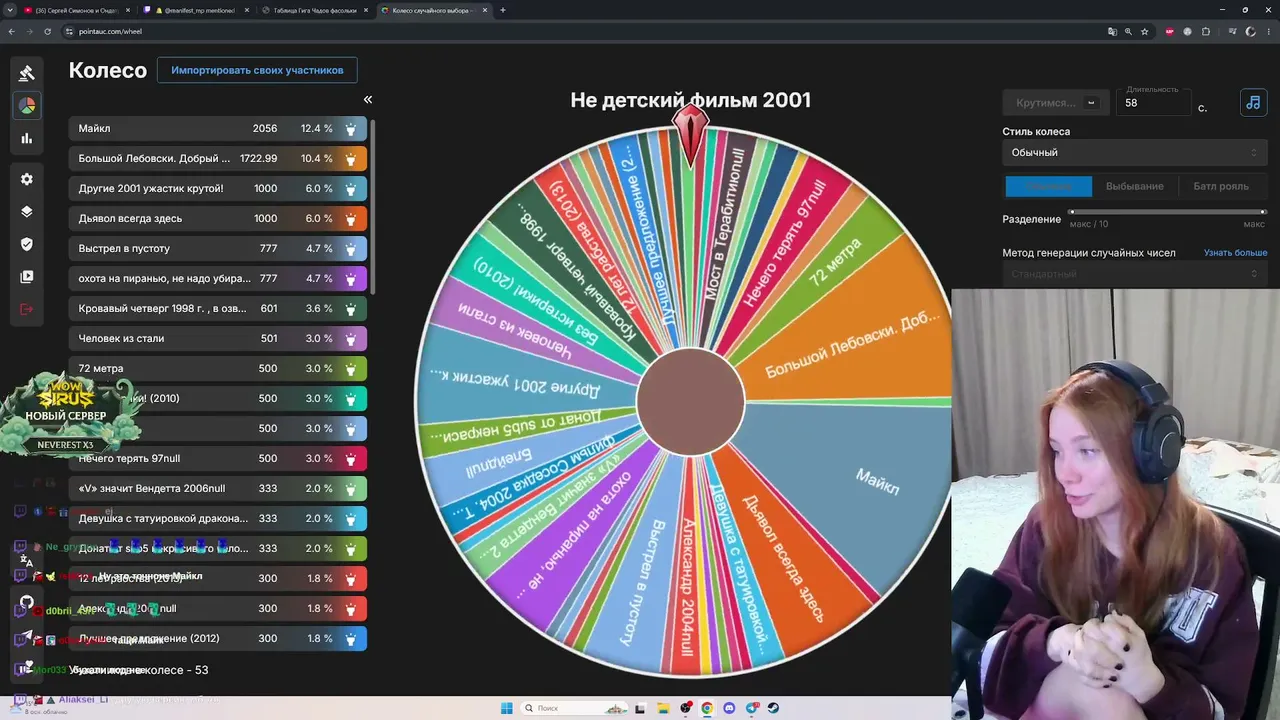This screenshot has height=720, width=1280.
Task: Click the Разделение slider track
Action: 1167,212
